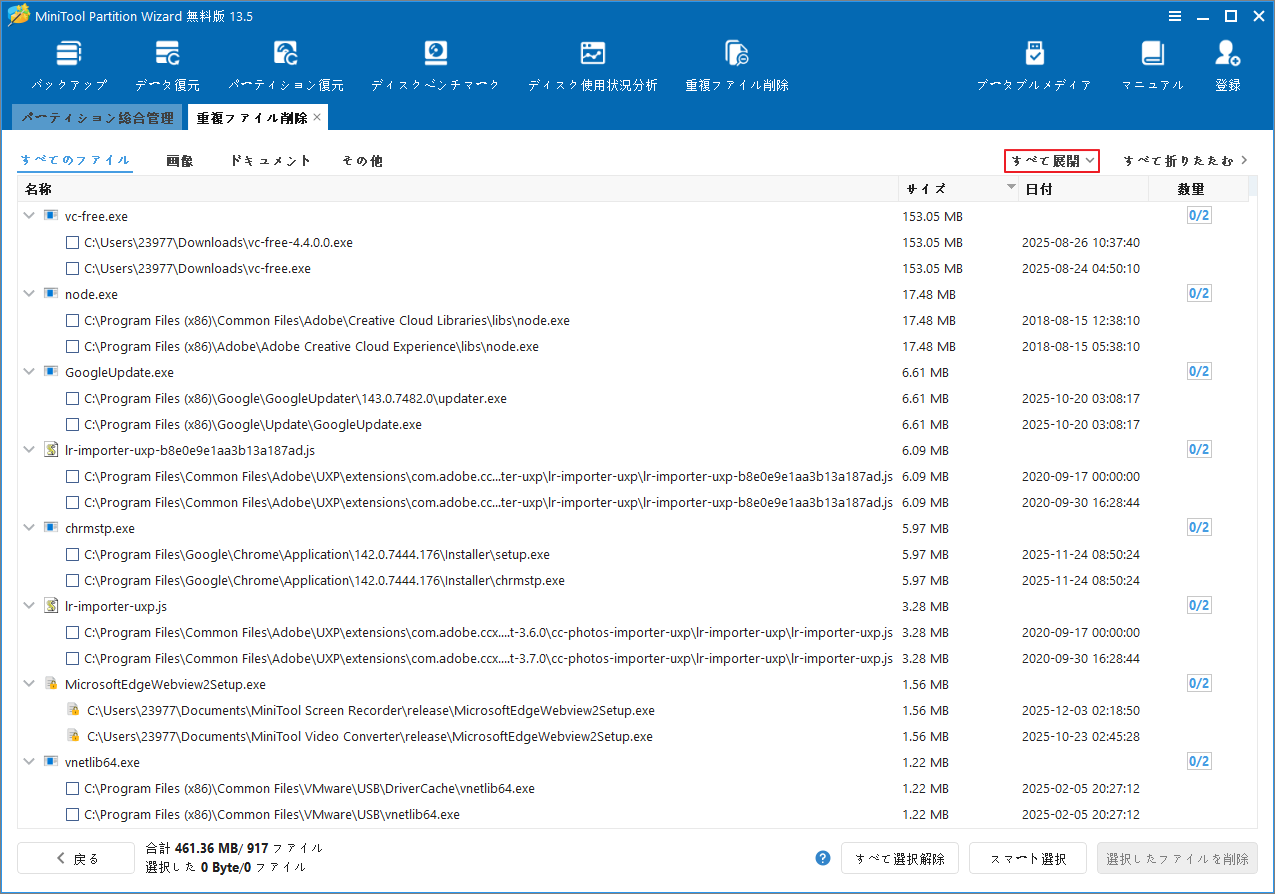The image size is (1275, 894).
Task: Collapse the chrmstp.exe group
Action: tap(28, 528)
